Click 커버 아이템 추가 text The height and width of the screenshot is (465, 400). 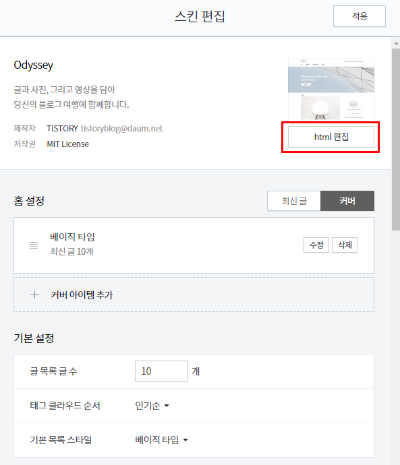82,295
